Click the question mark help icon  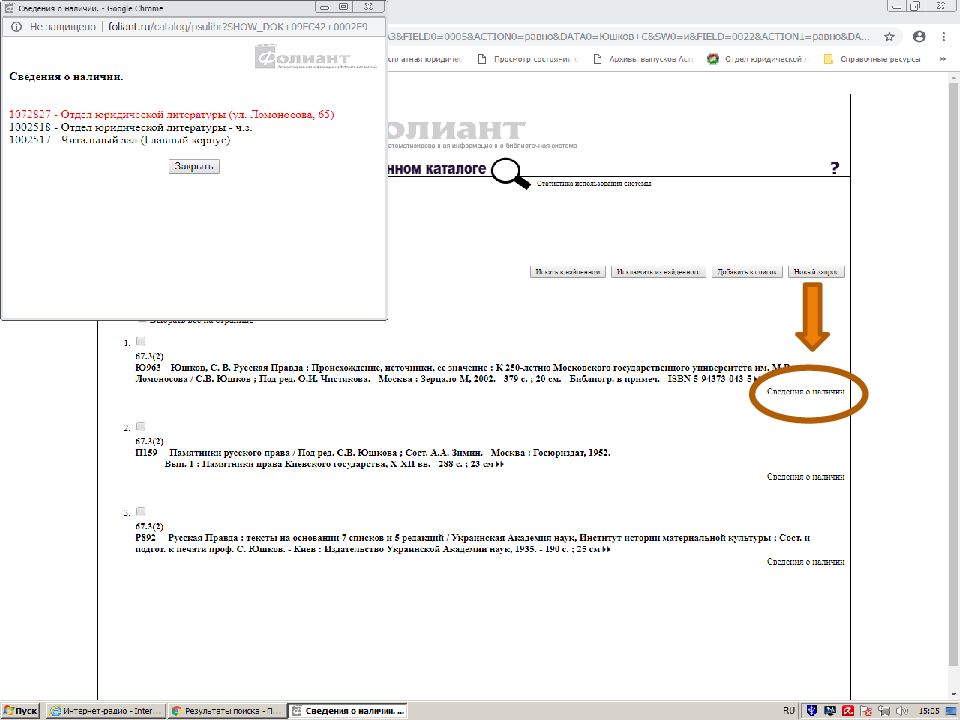click(835, 169)
